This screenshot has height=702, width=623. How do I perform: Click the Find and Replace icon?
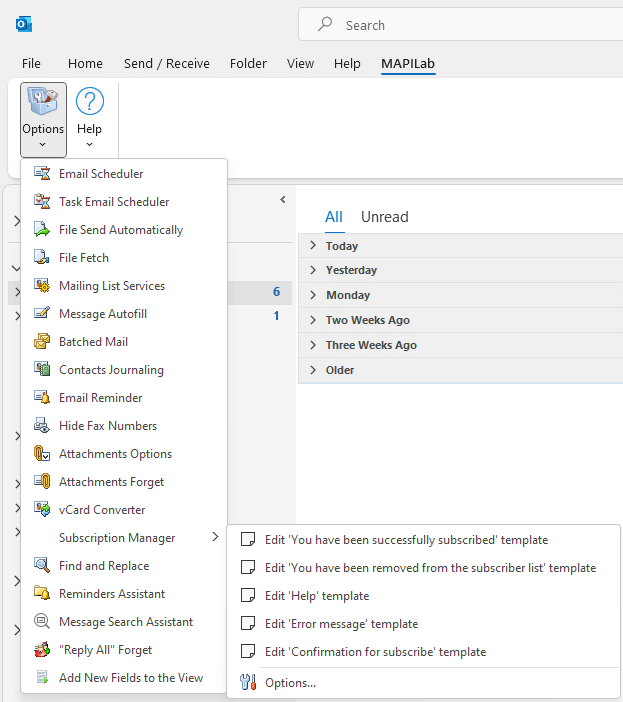click(x=42, y=566)
